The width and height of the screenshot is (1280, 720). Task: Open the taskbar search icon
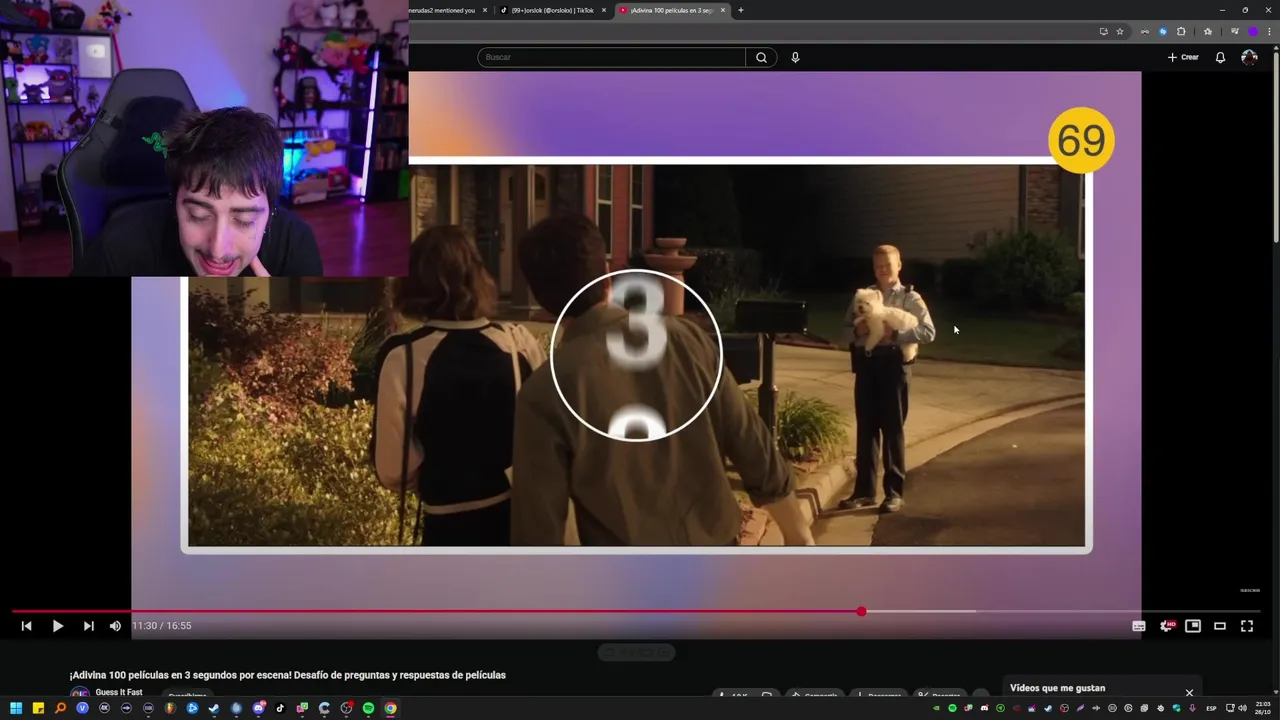[60, 708]
